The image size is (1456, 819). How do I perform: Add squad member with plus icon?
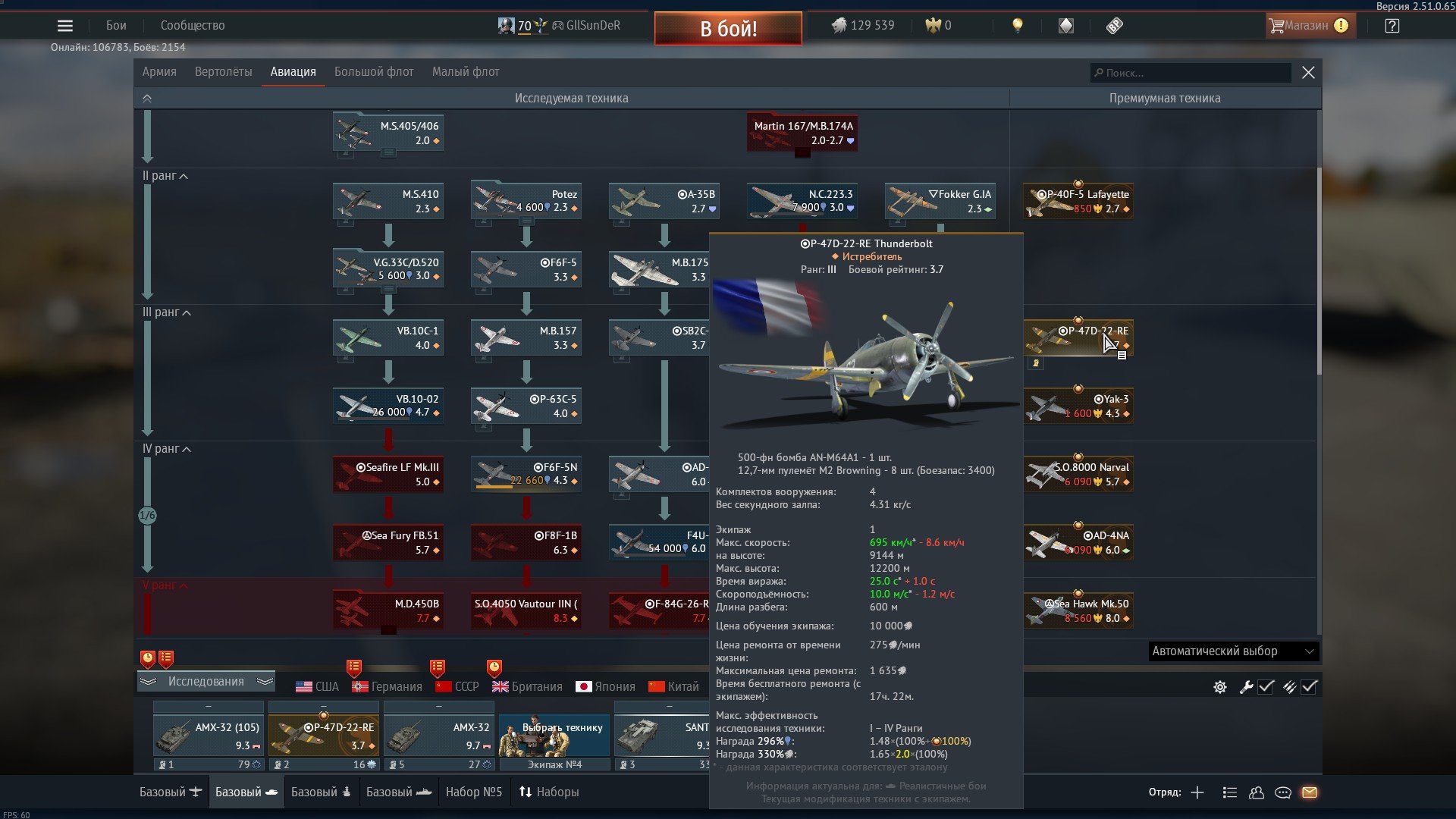[1197, 792]
